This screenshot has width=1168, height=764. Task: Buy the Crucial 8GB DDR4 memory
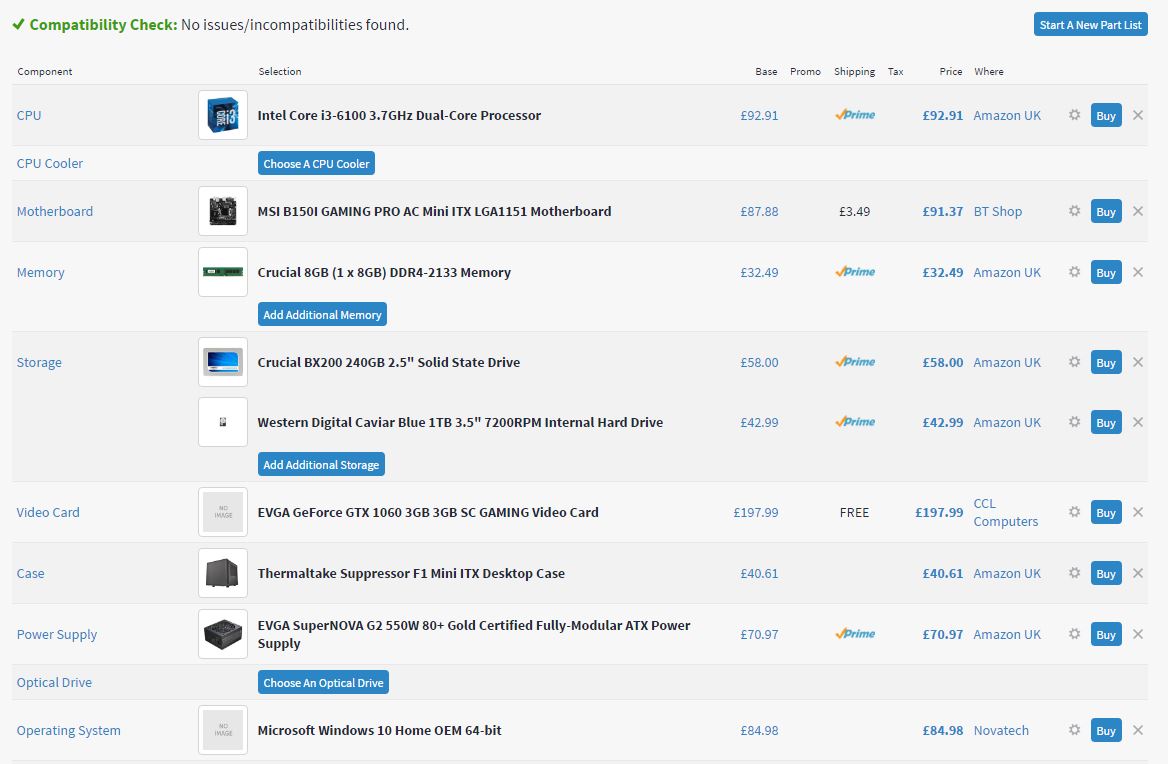click(x=1105, y=272)
